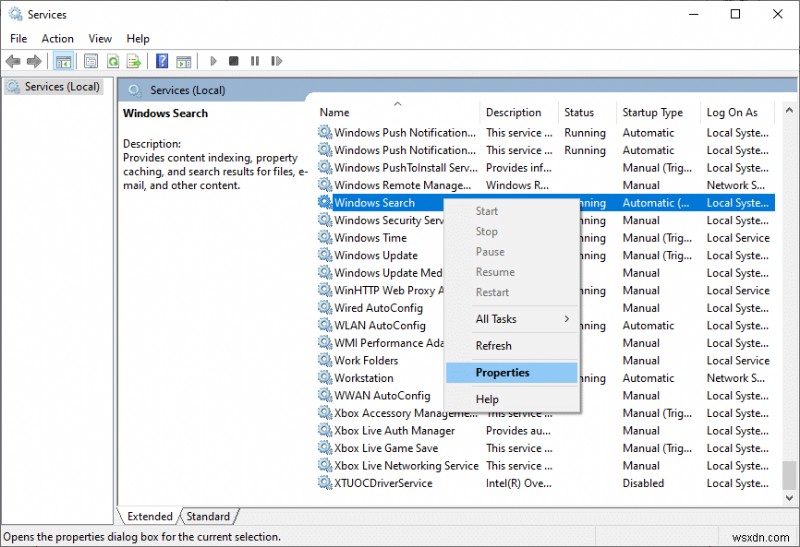This screenshot has height=547, width=800.
Task: Select the Windows Time service row
Action: coord(545,238)
